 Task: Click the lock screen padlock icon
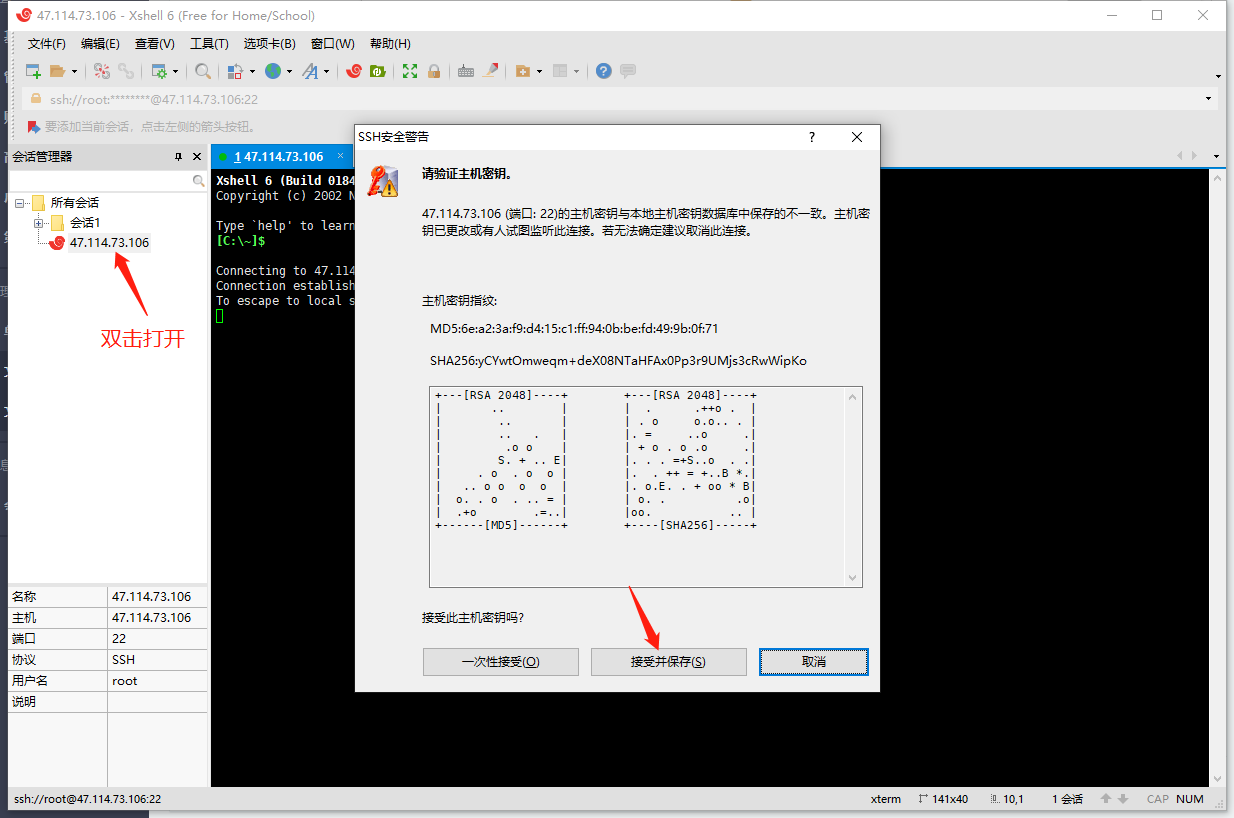click(x=434, y=71)
